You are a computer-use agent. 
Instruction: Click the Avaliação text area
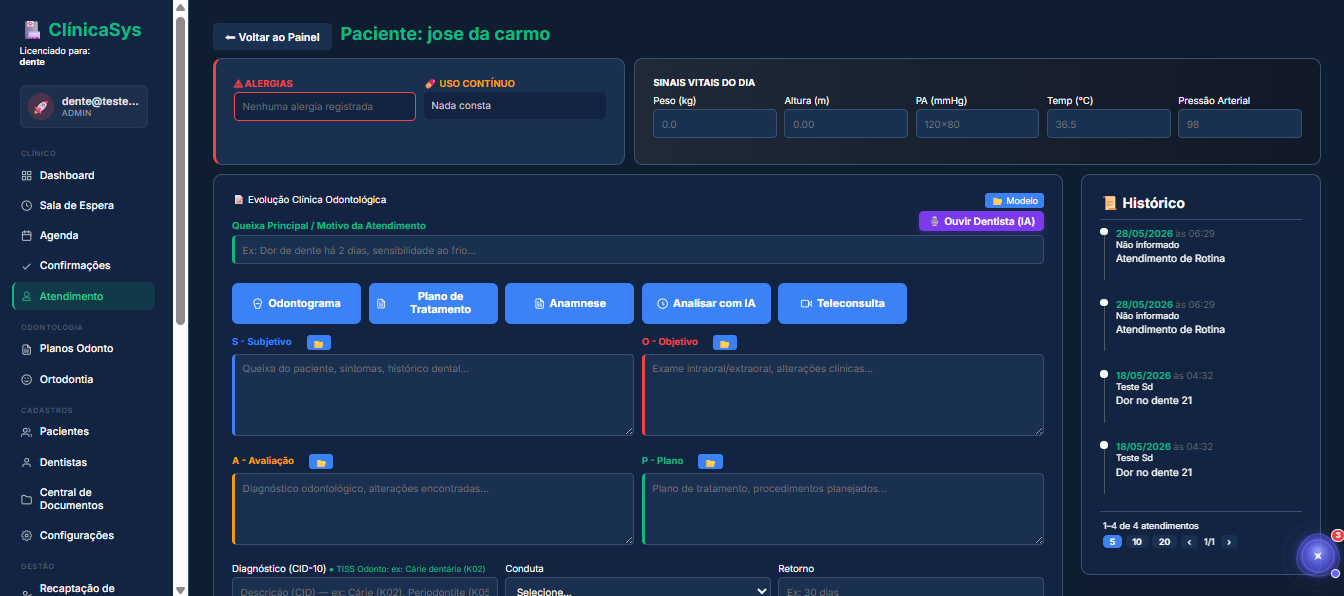point(433,509)
